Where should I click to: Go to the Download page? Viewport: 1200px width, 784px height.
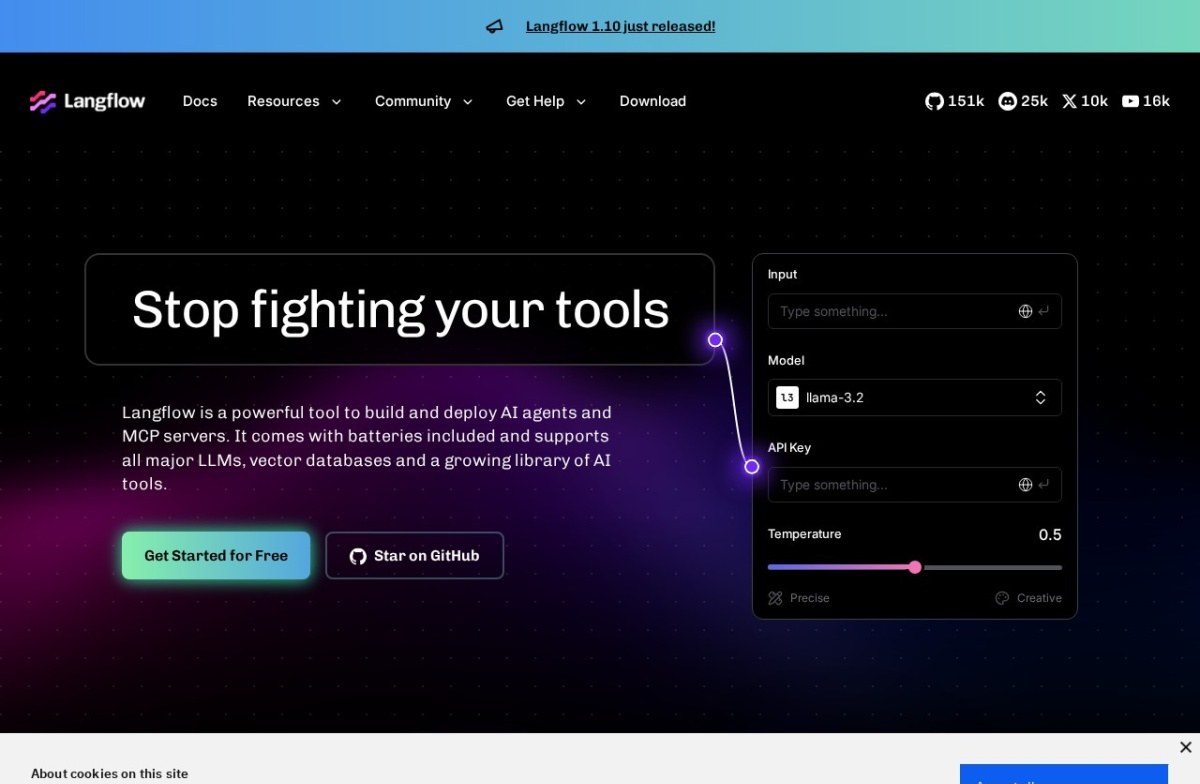(x=653, y=101)
